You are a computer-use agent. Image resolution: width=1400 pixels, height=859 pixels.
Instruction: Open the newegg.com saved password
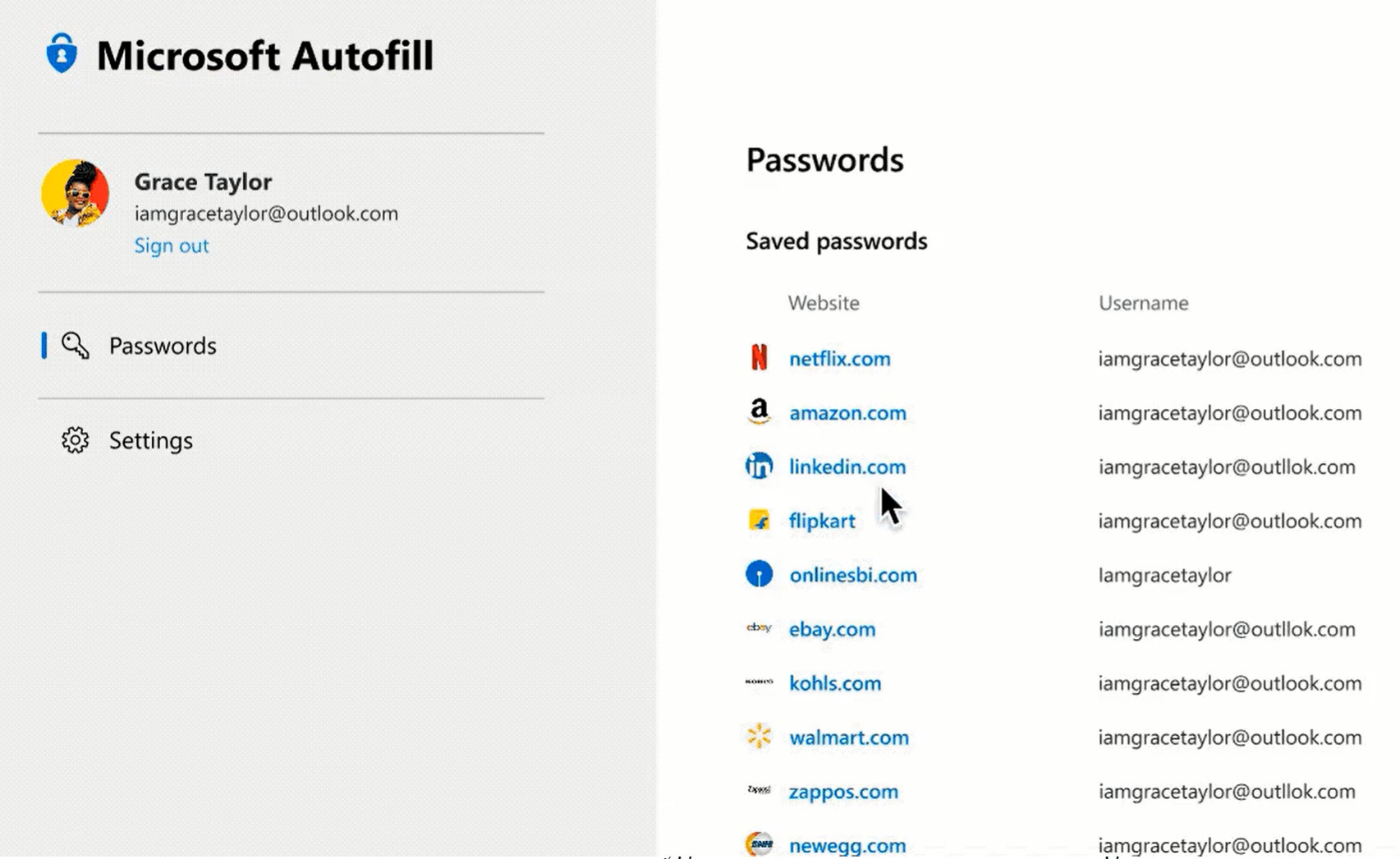pyautogui.click(x=847, y=845)
